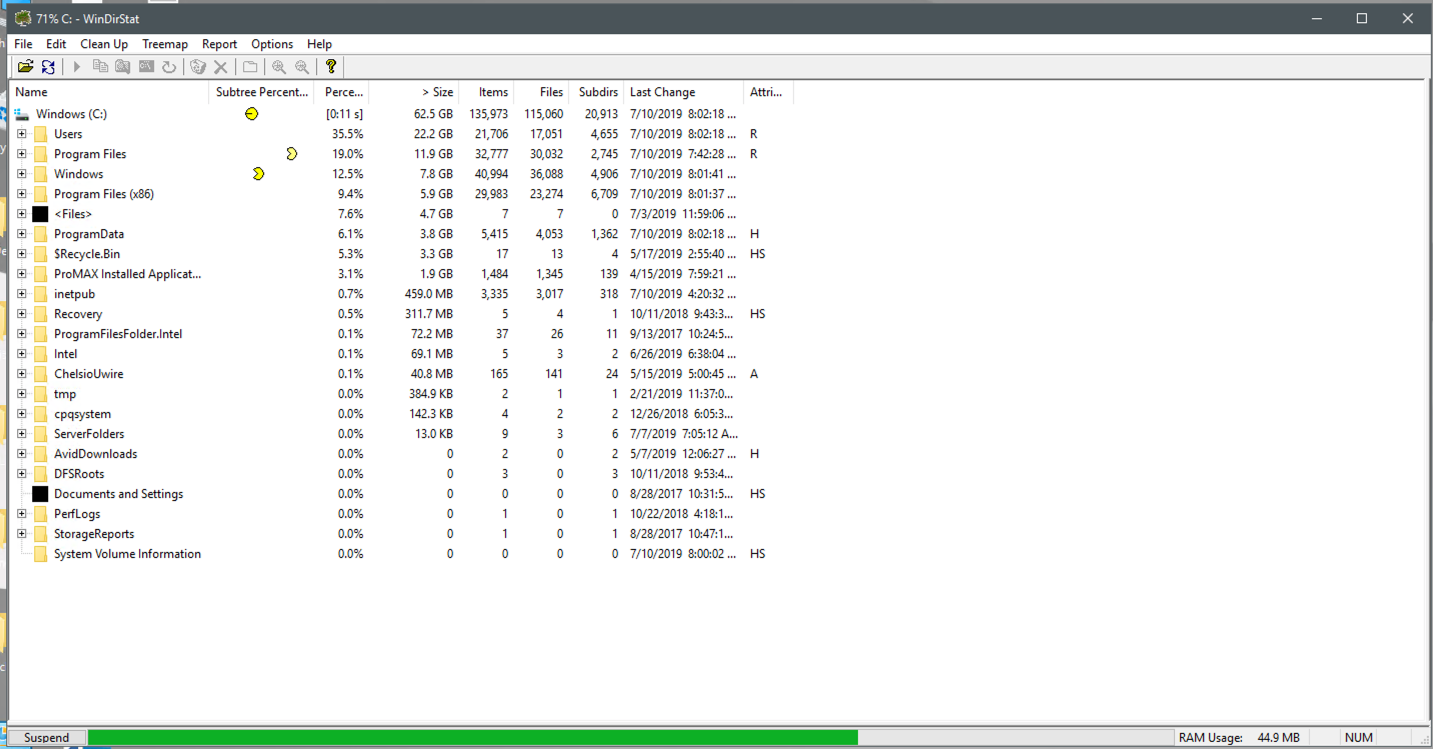This screenshot has width=1433, height=749.
Task: Click the black Documents and Settings icon
Action: pos(40,494)
